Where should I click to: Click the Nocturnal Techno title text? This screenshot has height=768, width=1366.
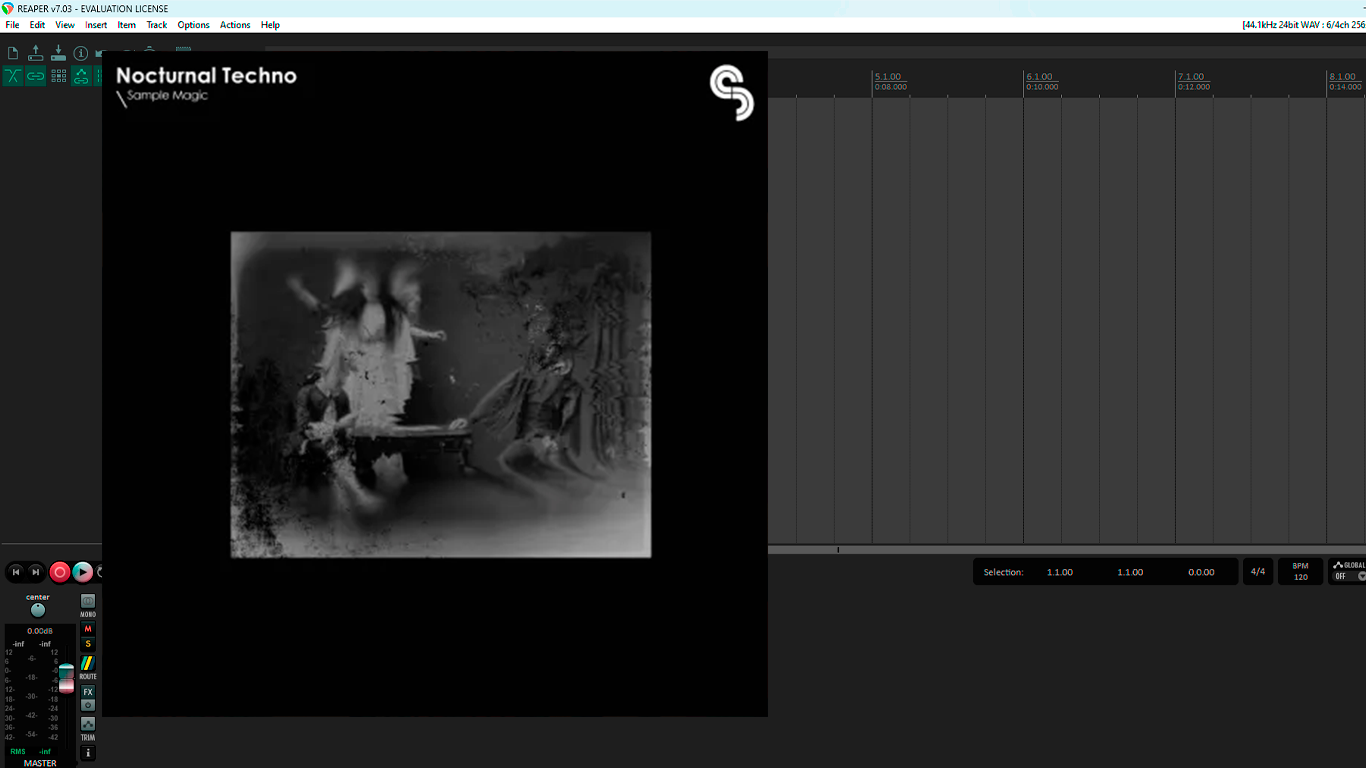coord(206,75)
